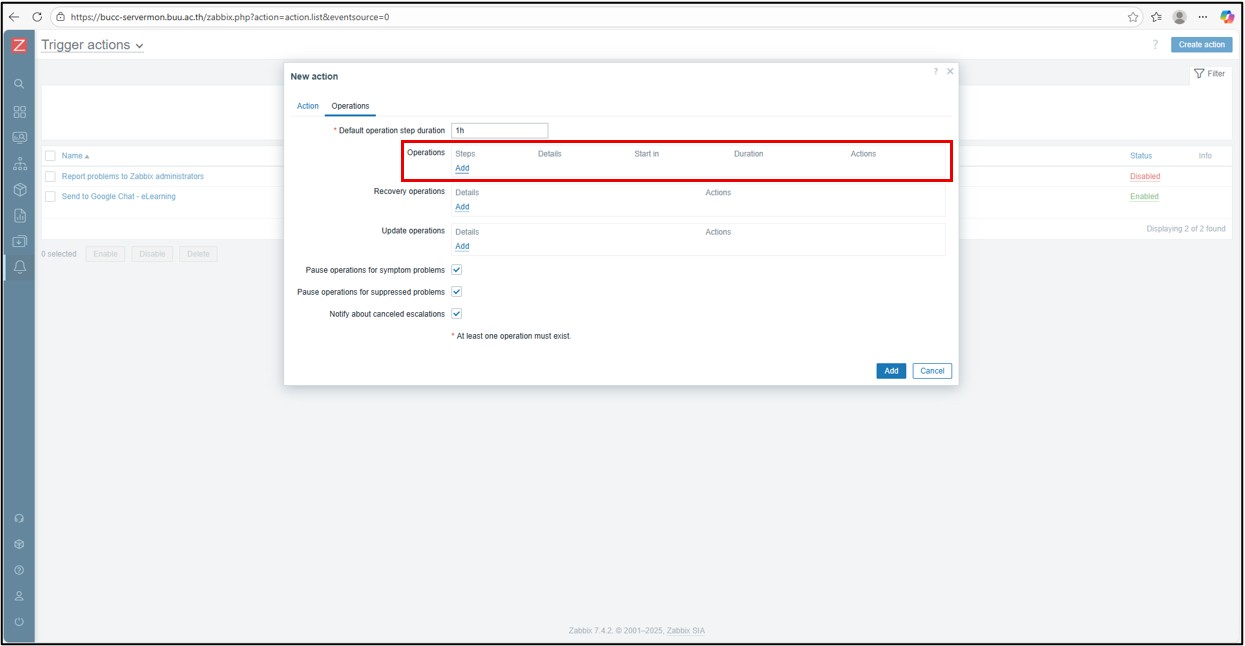Open the Filter panel expander
The height and width of the screenshot is (646, 1245).
tap(1210, 73)
